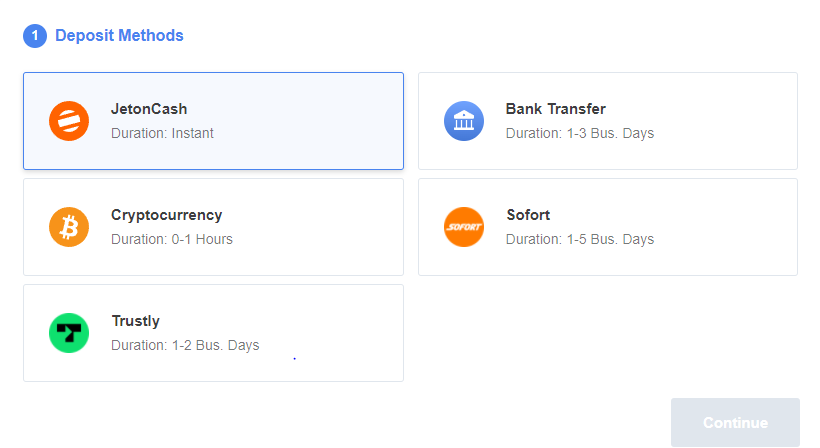The image size is (820, 448).
Task: Click the blue bank building icon
Action: 464,121
